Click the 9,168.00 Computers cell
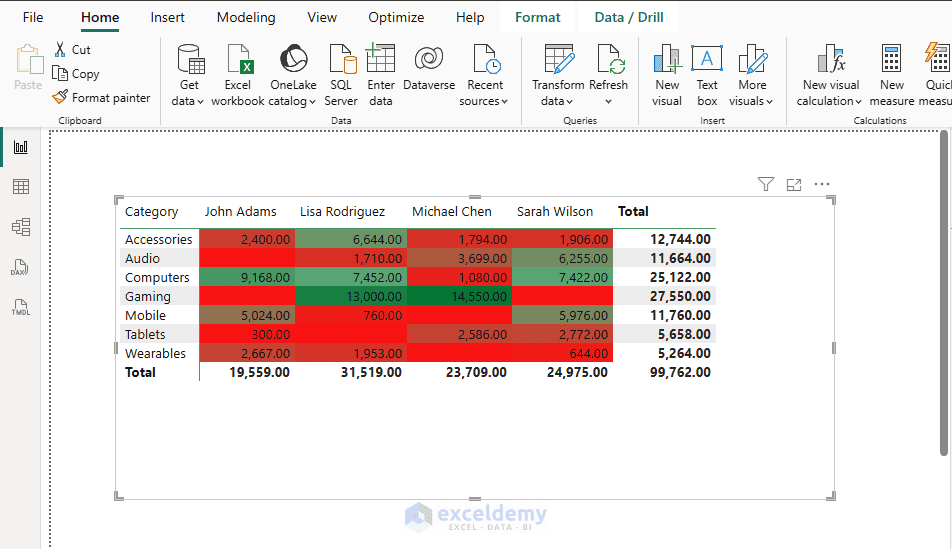Screen dimensions: 952x549 pyautogui.click(x=247, y=278)
